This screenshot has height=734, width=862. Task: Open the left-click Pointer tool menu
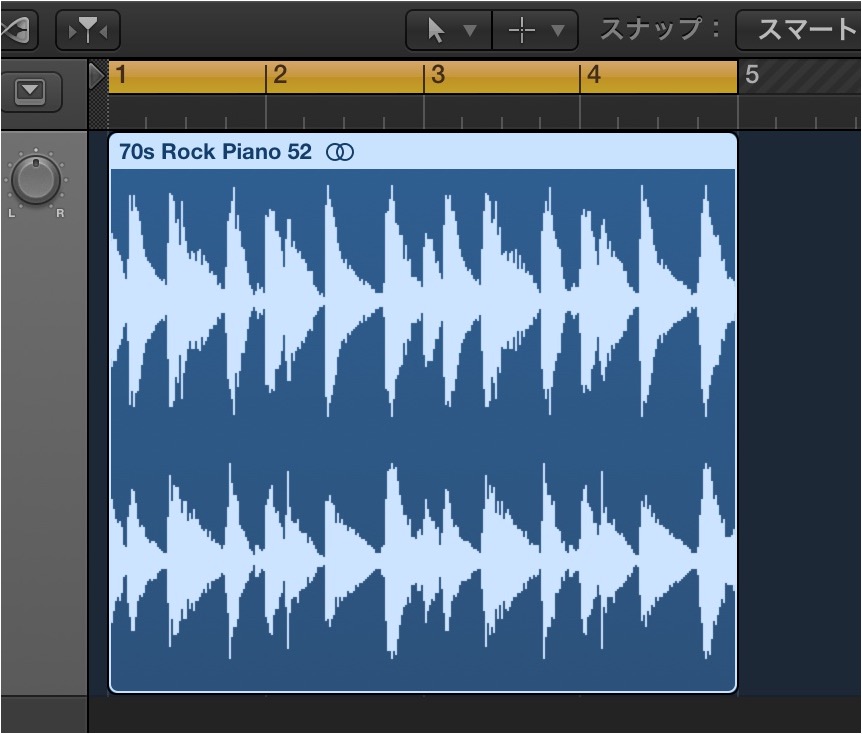(449, 30)
